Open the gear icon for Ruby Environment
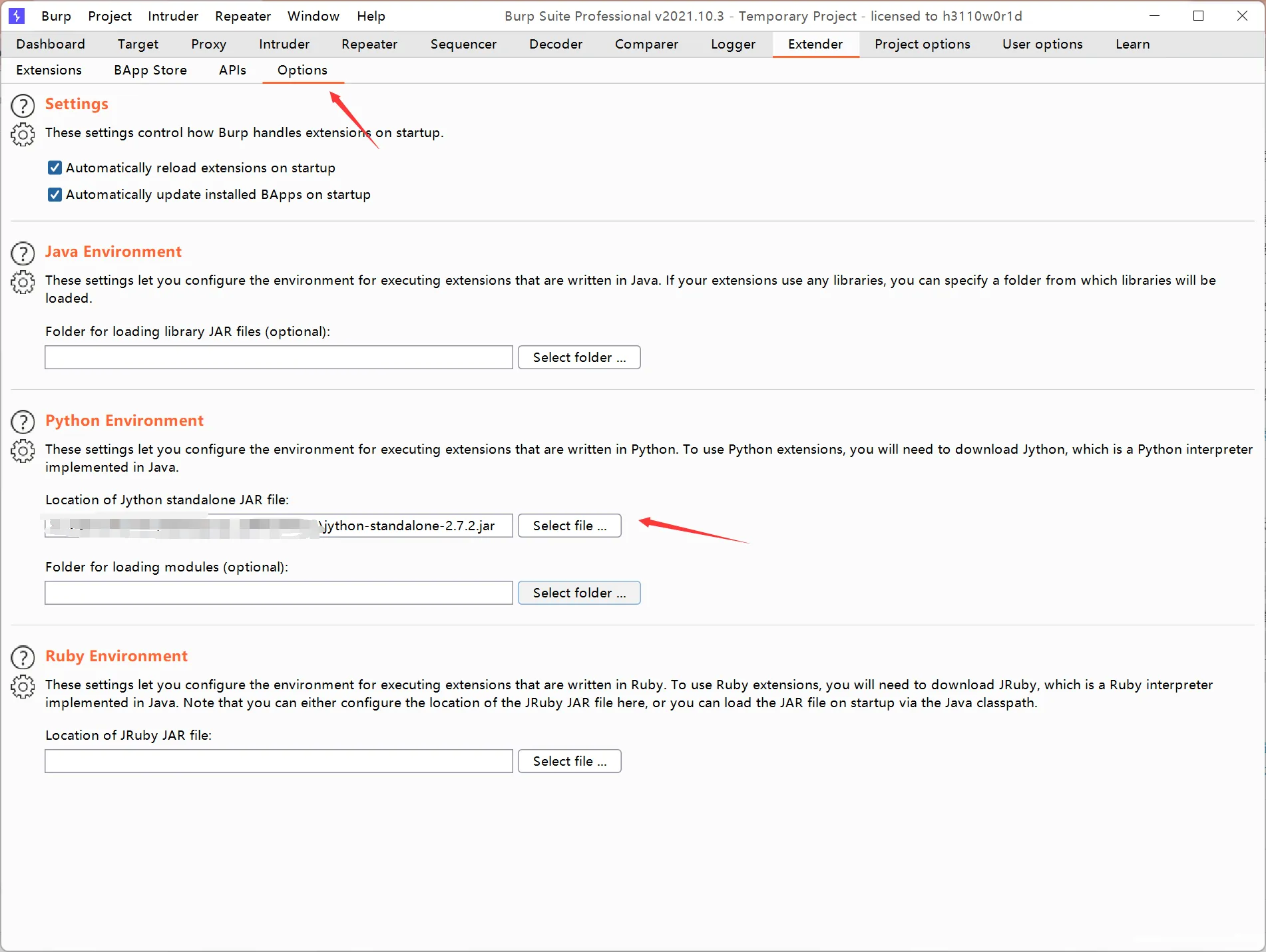The image size is (1266, 952). 23,687
